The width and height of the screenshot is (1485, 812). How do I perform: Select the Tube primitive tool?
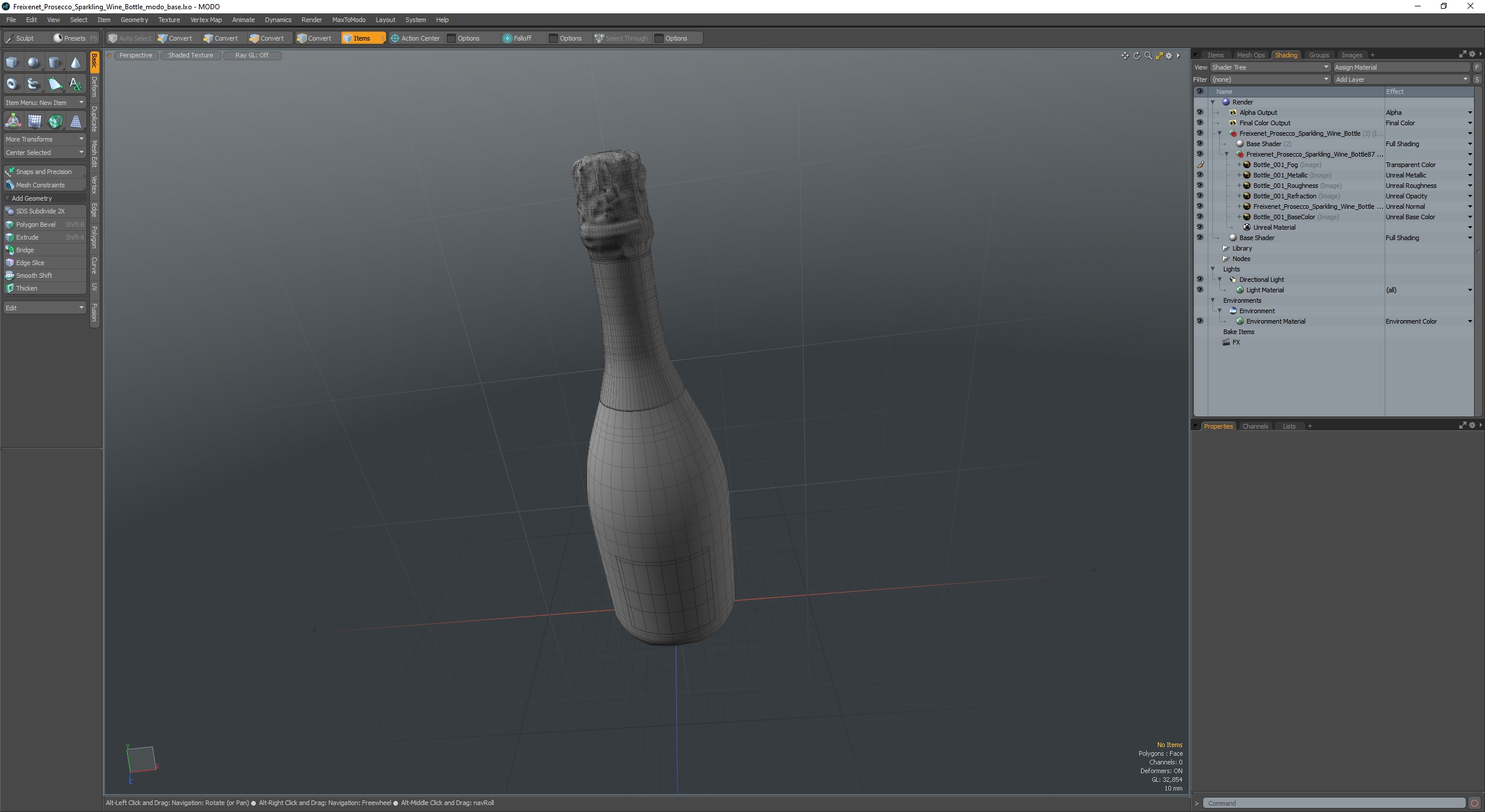tap(34, 84)
